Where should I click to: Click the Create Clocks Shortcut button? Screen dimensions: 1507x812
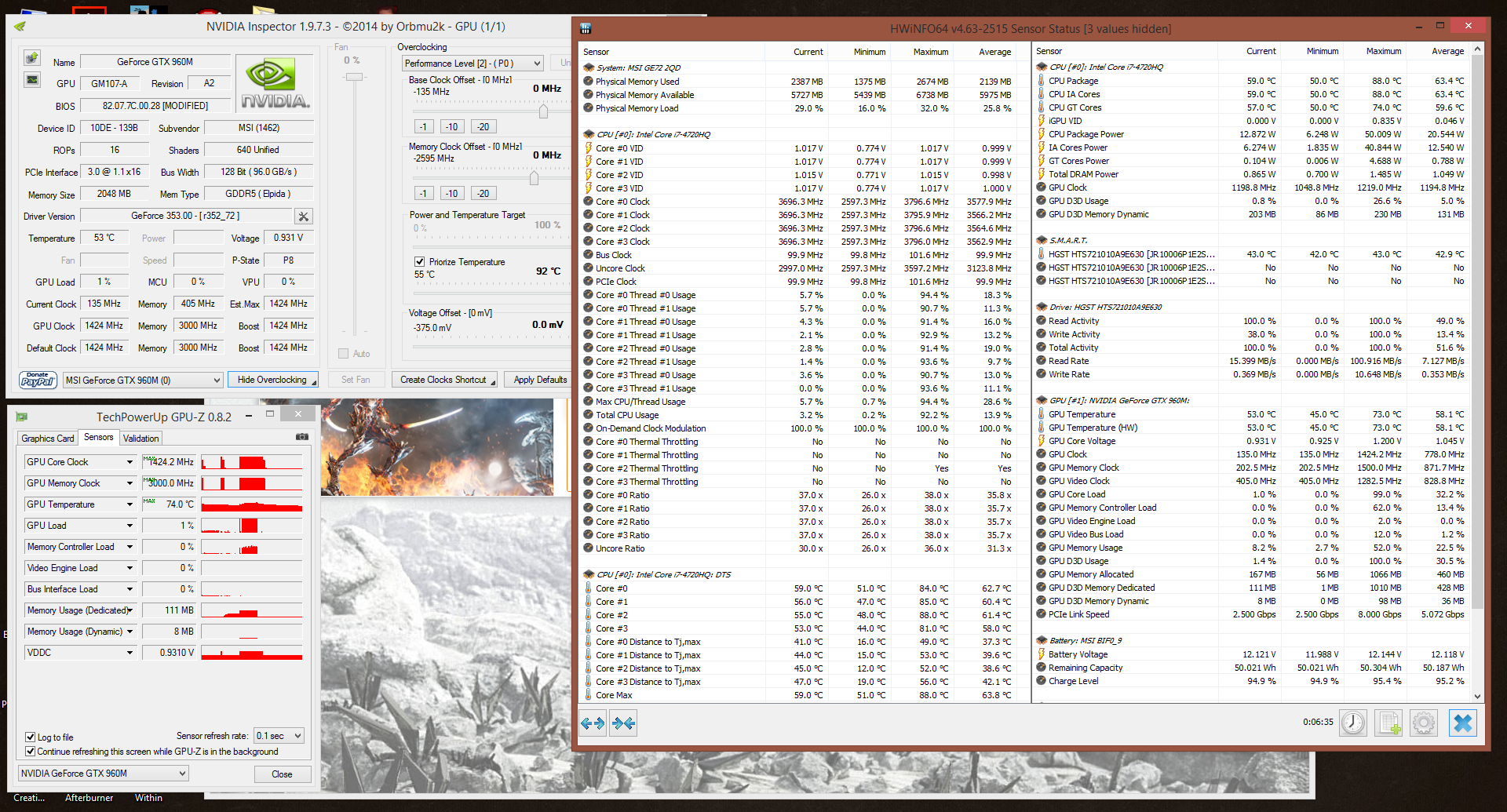click(x=444, y=380)
